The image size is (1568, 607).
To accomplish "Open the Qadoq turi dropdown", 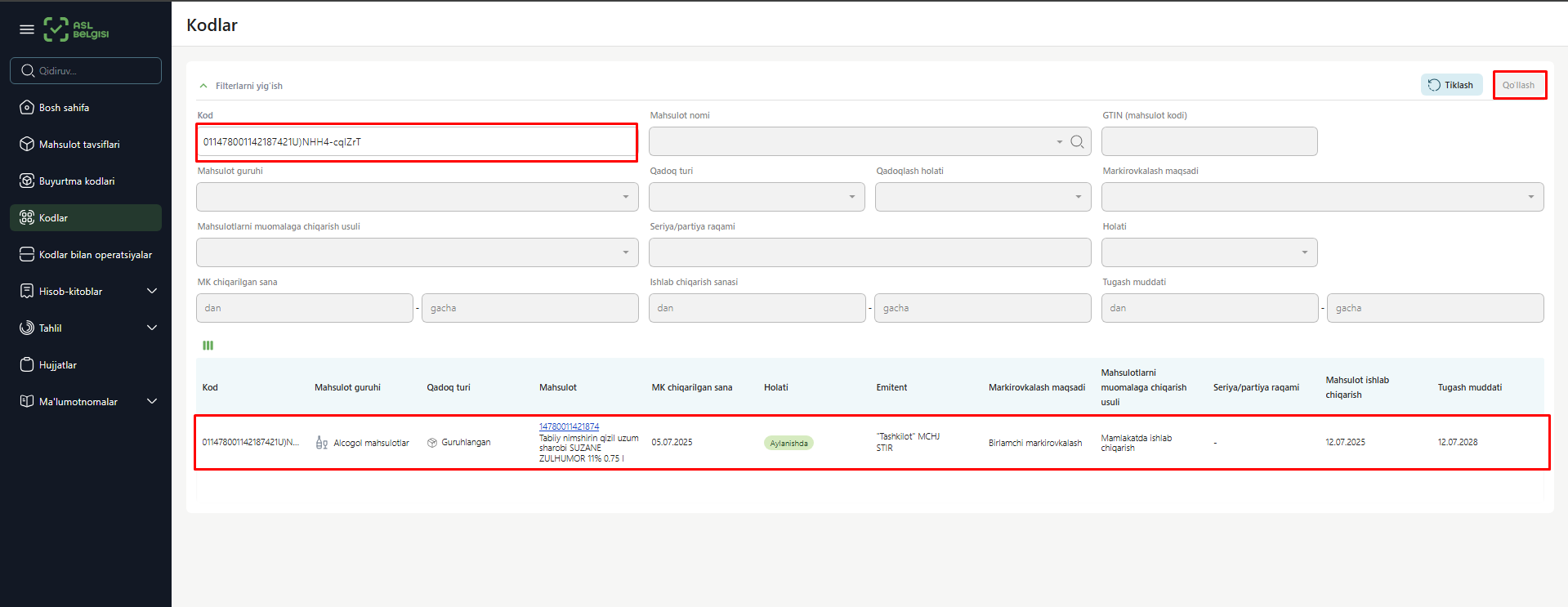I will click(756, 197).
